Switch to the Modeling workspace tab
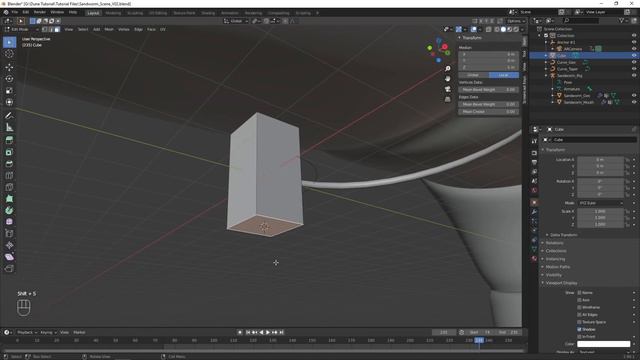Image resolution: width=640 pixels, height=360 pixels. [113, 13]
